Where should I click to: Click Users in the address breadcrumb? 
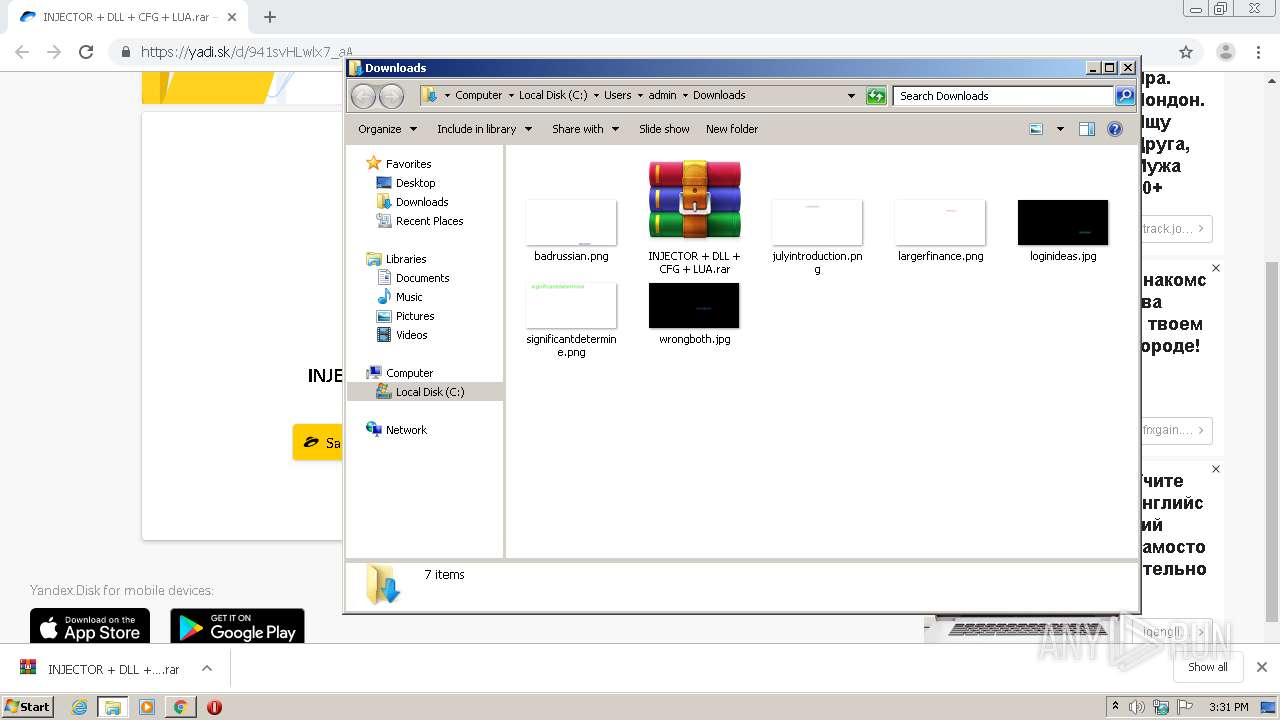tap(617, 96)
